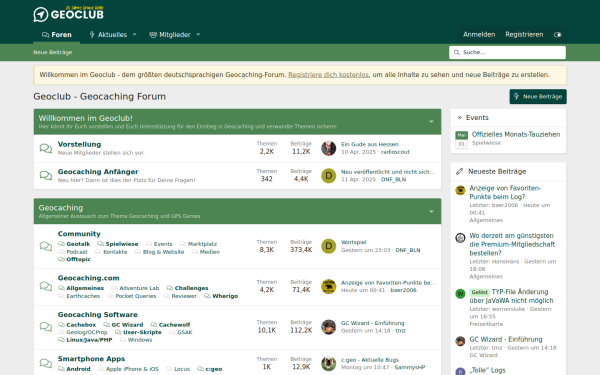Image resolution: width=600 pixels, height=375 pixels.
Task: Open the Vorstellung forum
Action: click(x=80, y=144)
